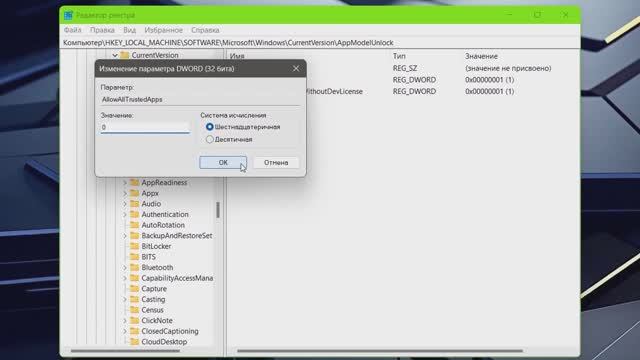Expand the Bluetooth node
Viewport: 640px width, 360px height.
[125, 267]
